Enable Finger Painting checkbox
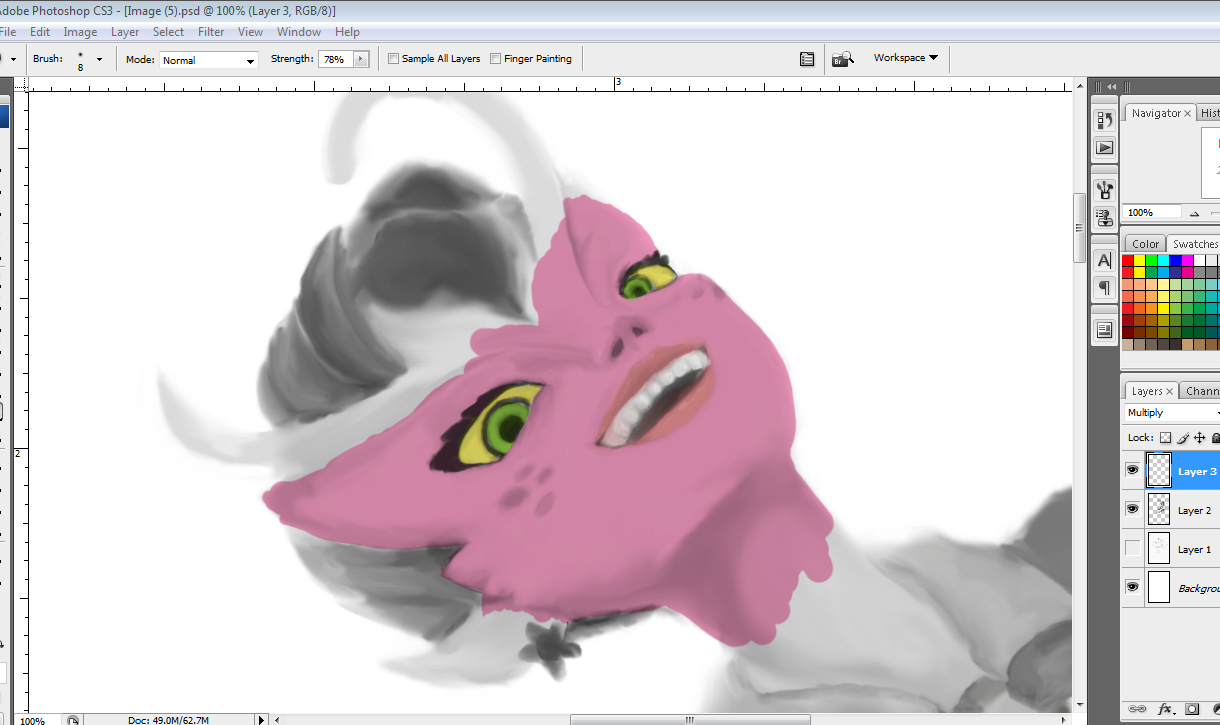The image size is (1220, 725). pyautogui.click(x=495, y=59)
